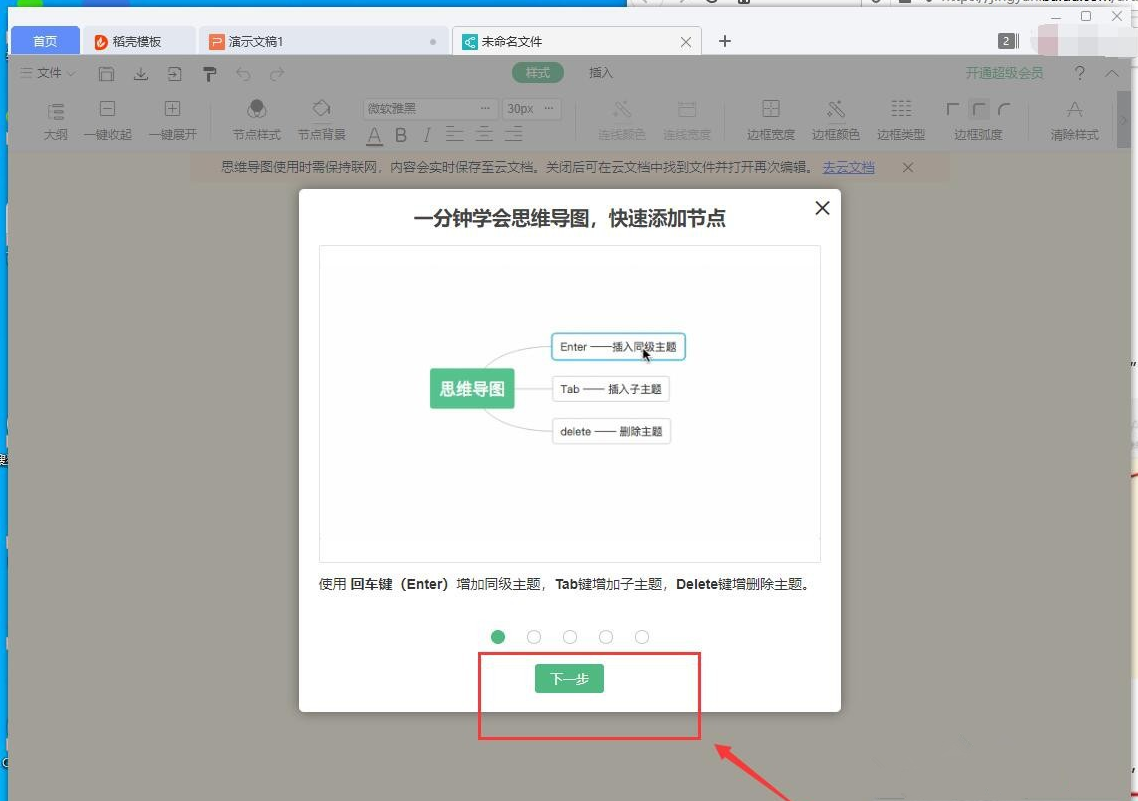Click the 连线颜色 tool
Viewport: 1138px width, 801px height.
tap(622, 120)
